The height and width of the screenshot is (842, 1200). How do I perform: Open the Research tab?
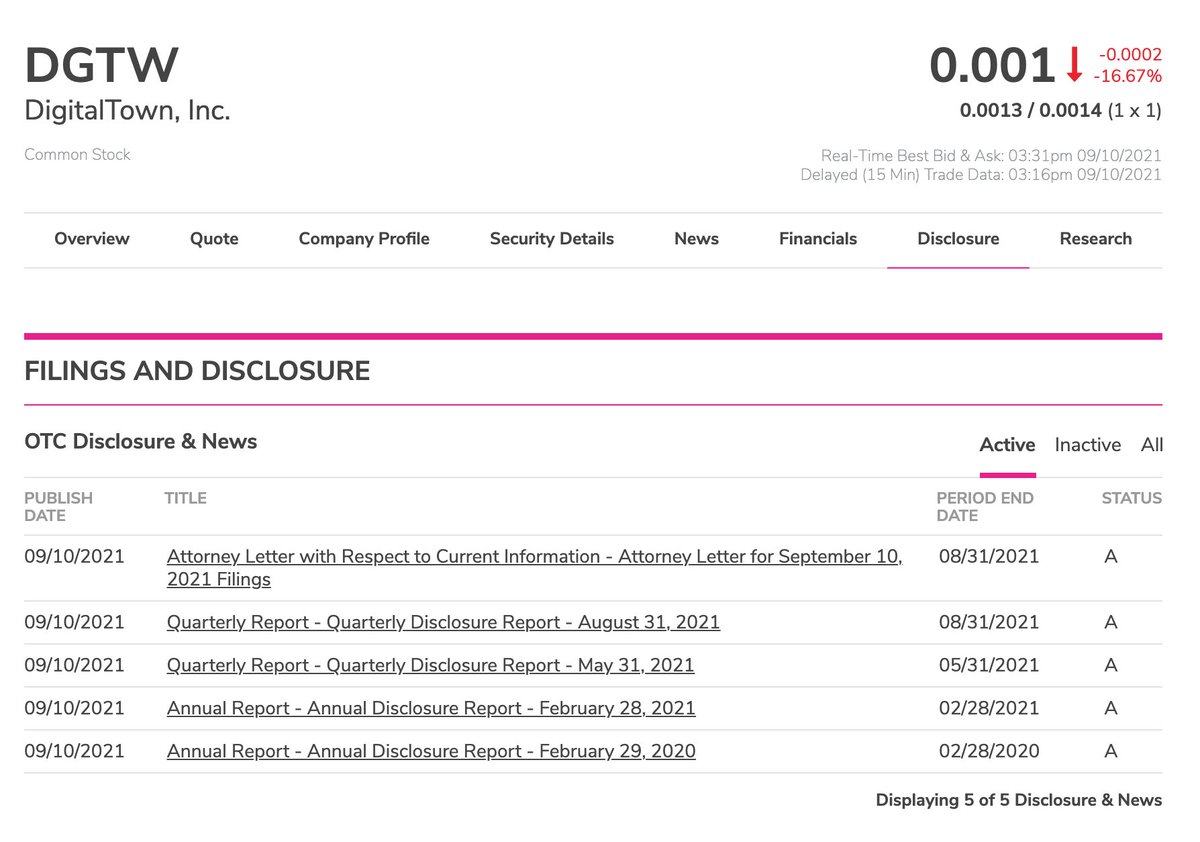(x=1096, y=239)
